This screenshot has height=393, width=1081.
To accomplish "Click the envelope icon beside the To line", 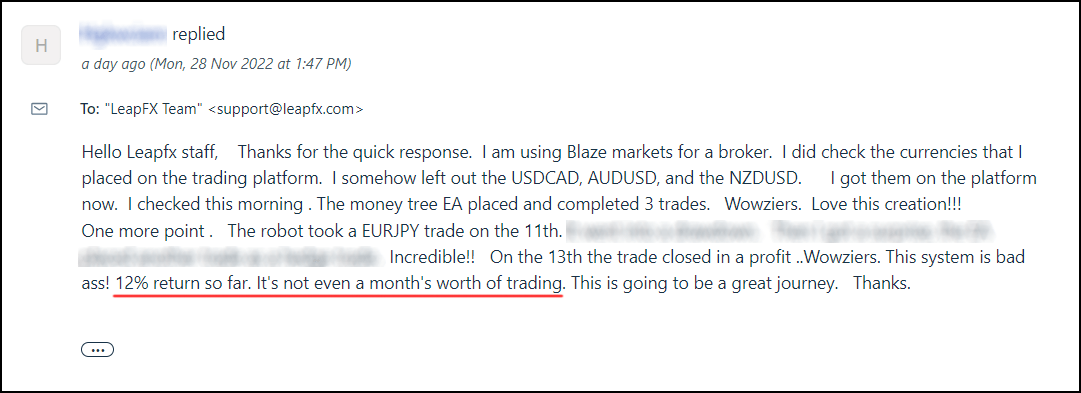I will (40, 108).
